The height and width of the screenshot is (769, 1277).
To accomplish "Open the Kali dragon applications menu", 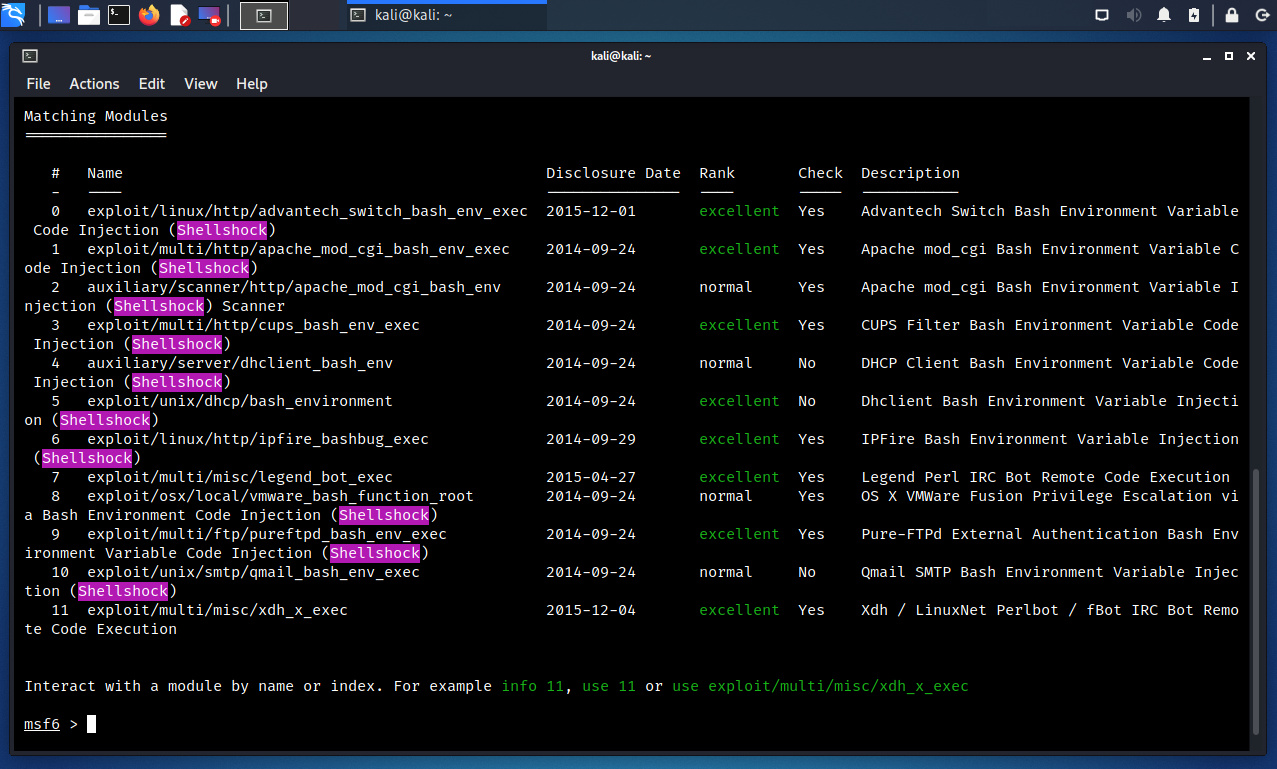I will (14, 15).
